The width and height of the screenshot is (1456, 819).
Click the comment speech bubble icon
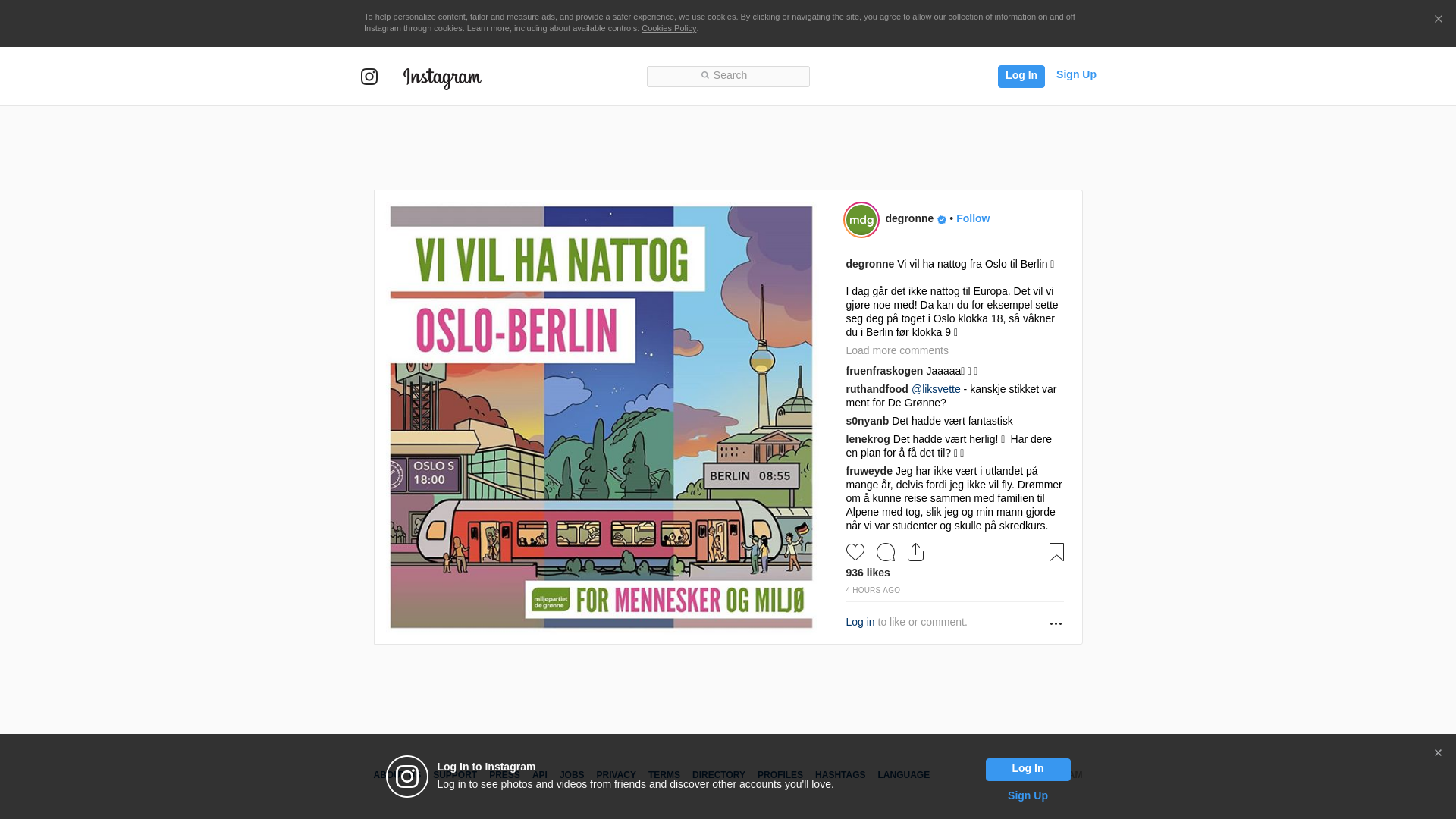pyautogui.click(x=885, y=552)
